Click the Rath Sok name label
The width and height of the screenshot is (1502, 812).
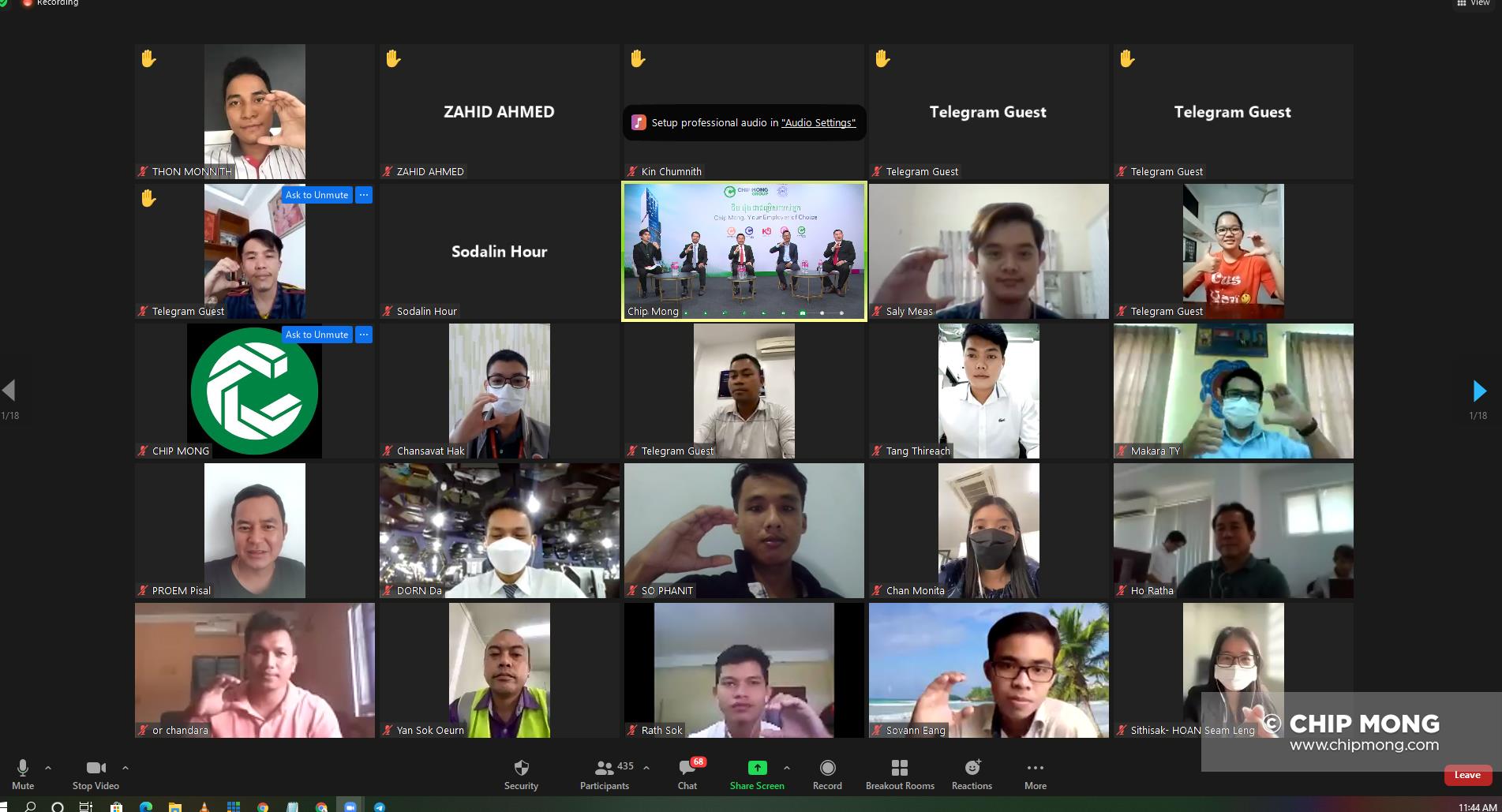pos(662,731)
